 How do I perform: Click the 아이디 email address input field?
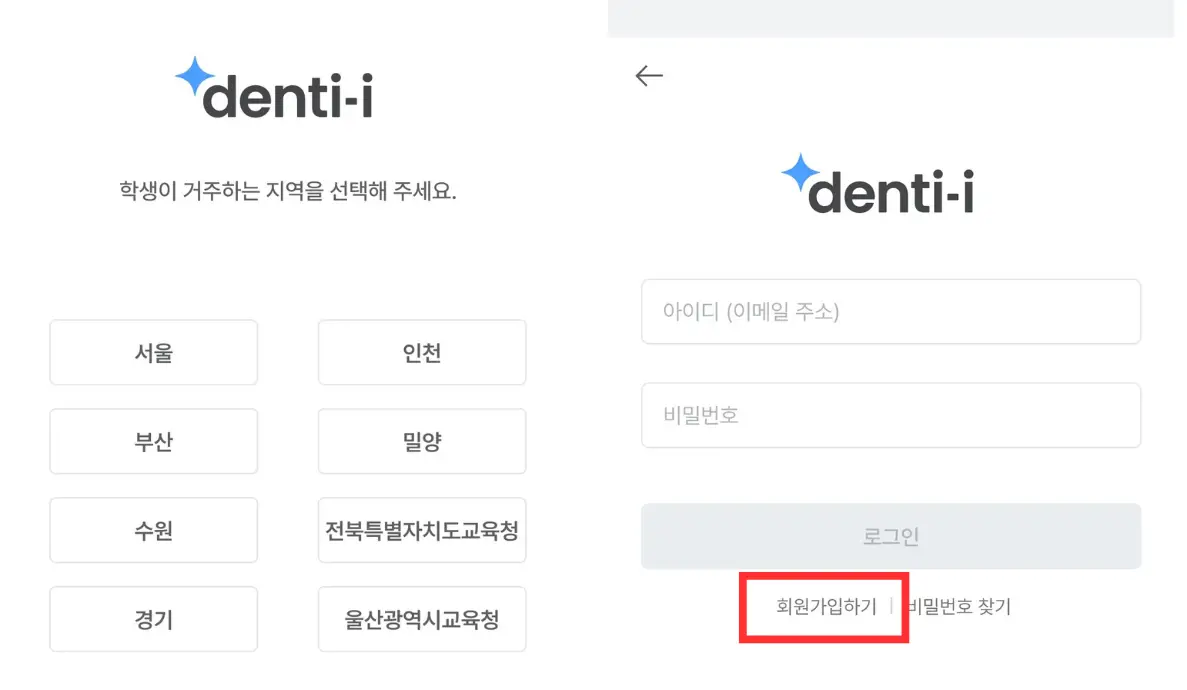(890, 311)
